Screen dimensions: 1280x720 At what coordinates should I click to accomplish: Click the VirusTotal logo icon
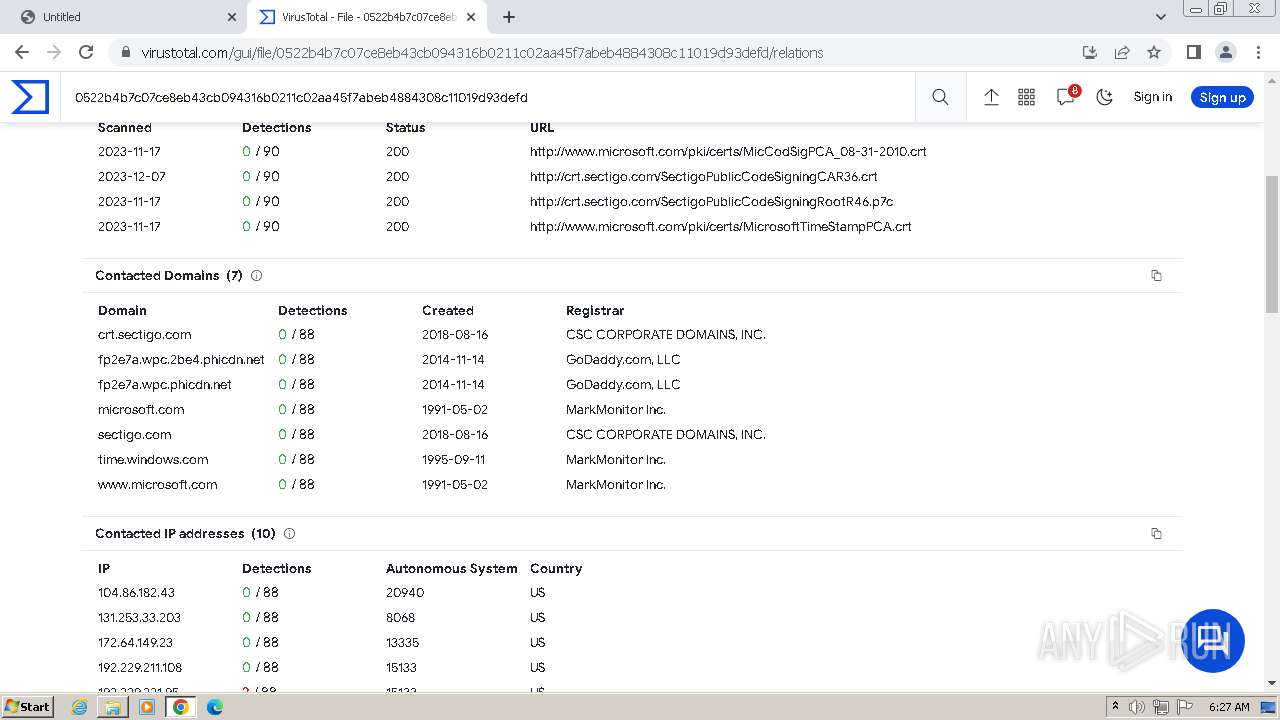click(x=30, y=97)
